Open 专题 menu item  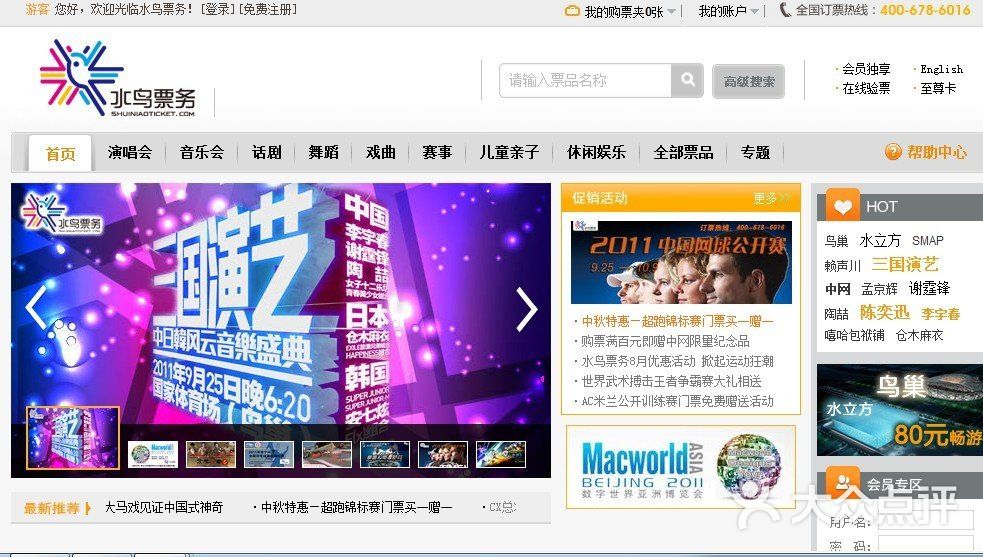click(x=755, y=152)
